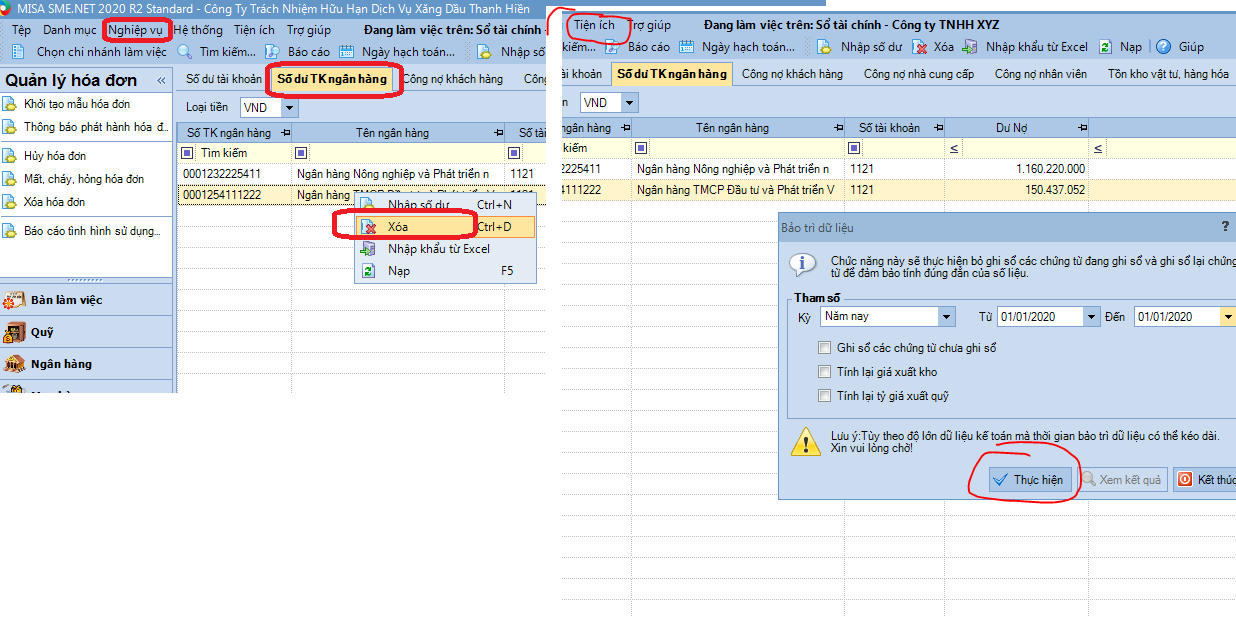Enable Tính lại giá xuất kho checkbox
This screenshot has height=617, width=1236.
[x=825, y=372]
